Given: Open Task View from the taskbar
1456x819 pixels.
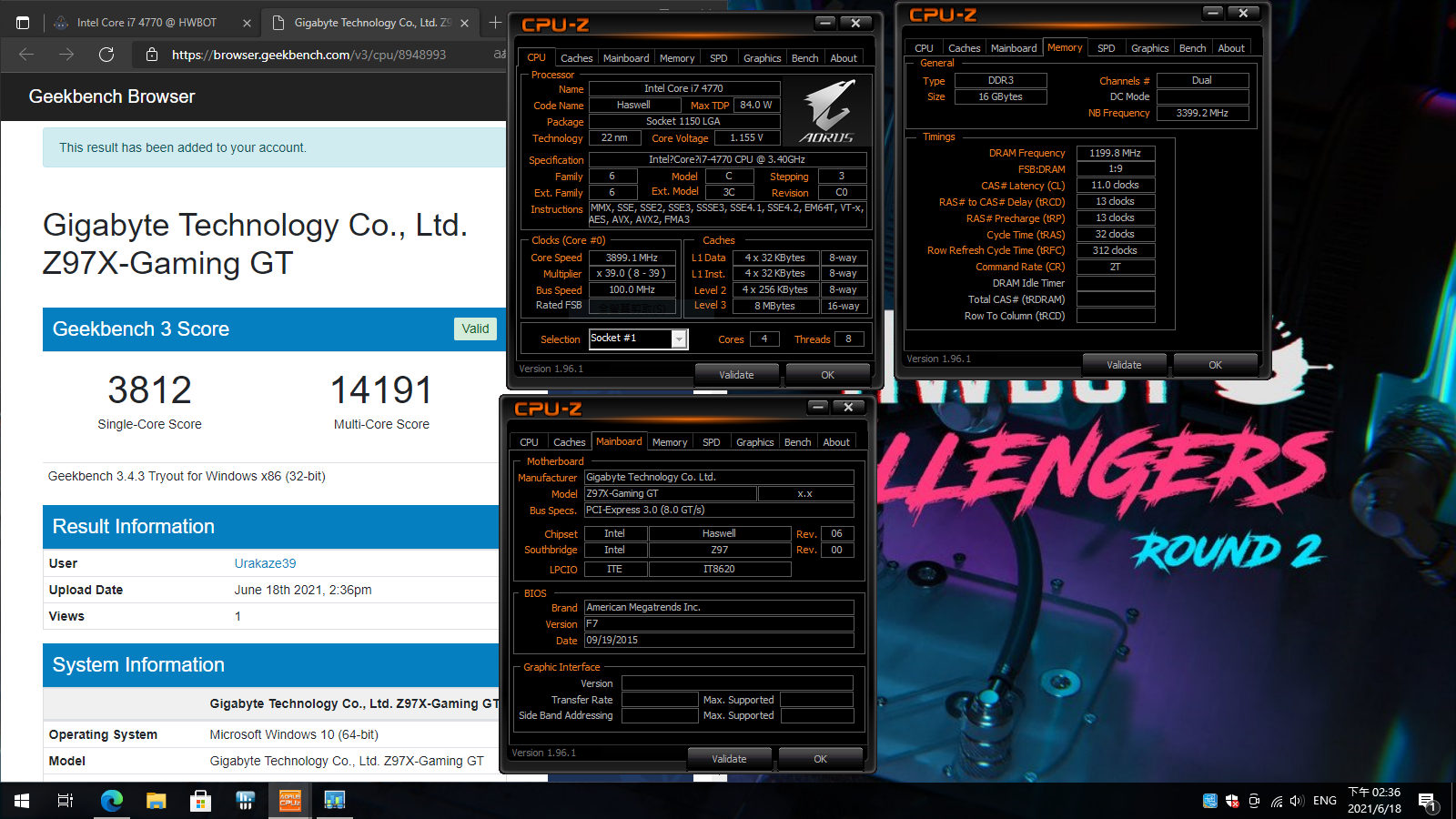Looking at the screenshot, I should (66, 801).
